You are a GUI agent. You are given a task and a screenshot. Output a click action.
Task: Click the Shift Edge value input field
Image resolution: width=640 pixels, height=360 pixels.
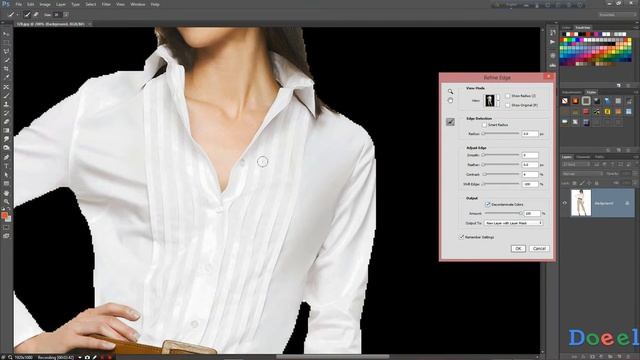point(530,184)
